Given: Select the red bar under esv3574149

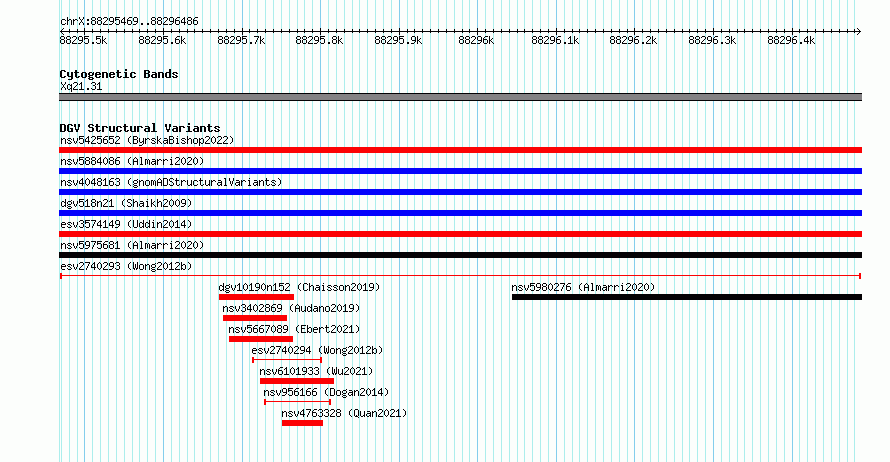Looking at the screenshot, I should pos(460,234).
